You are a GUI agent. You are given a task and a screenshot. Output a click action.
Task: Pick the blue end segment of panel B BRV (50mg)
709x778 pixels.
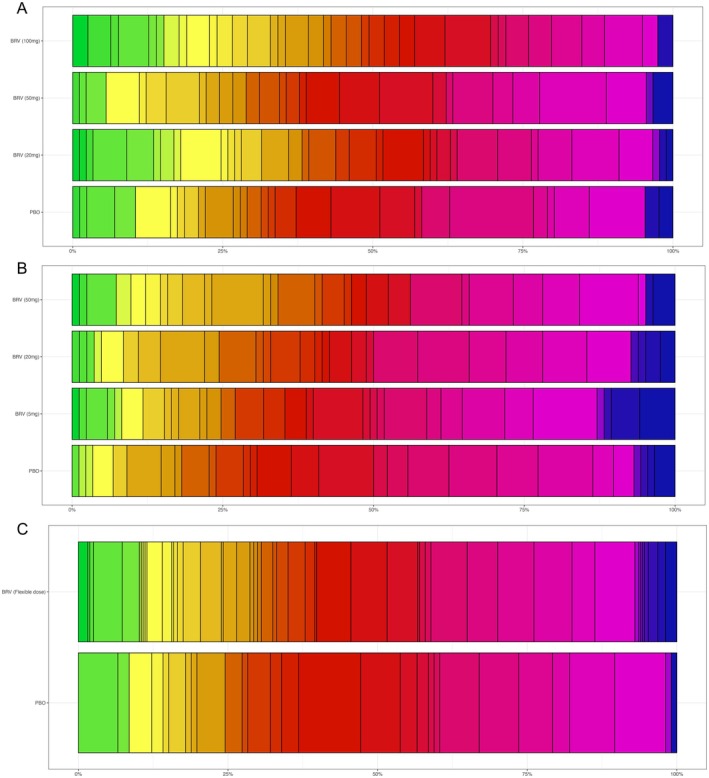pos(664,299)
